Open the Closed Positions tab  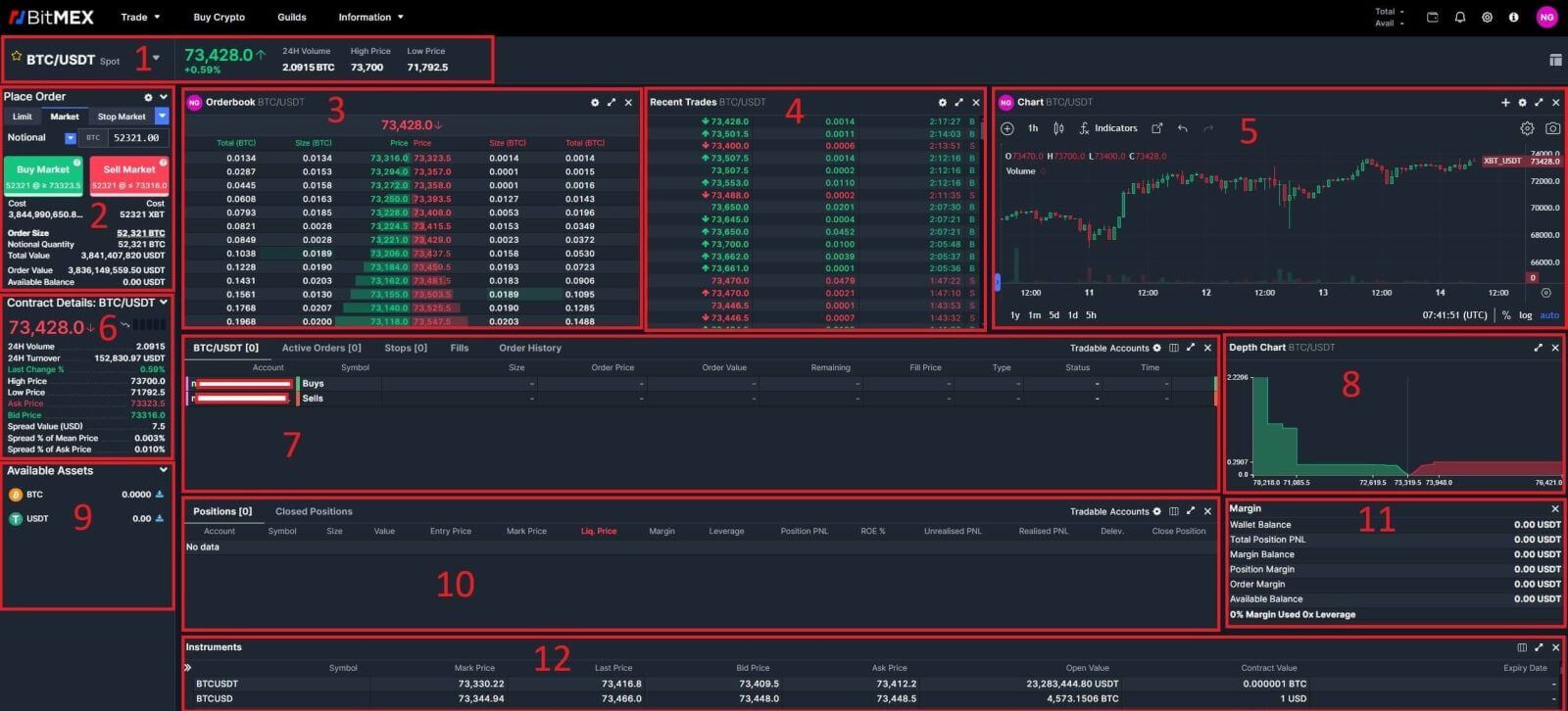click(x=314, y=511)
